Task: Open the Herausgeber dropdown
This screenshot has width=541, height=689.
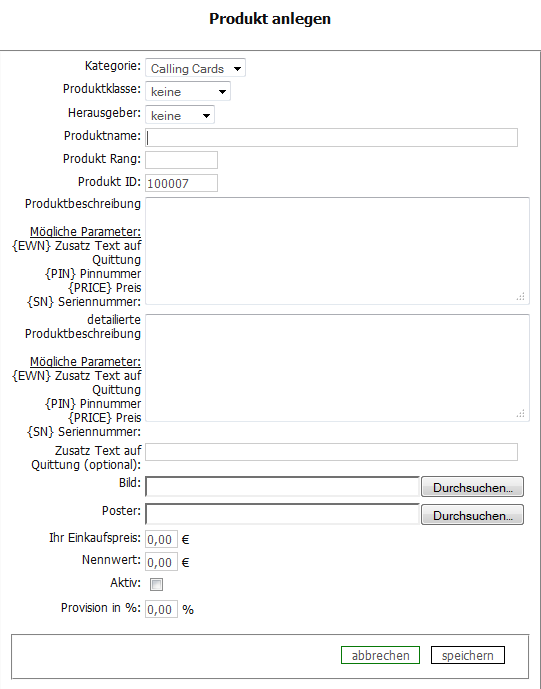Action: [x=180, y=115]
